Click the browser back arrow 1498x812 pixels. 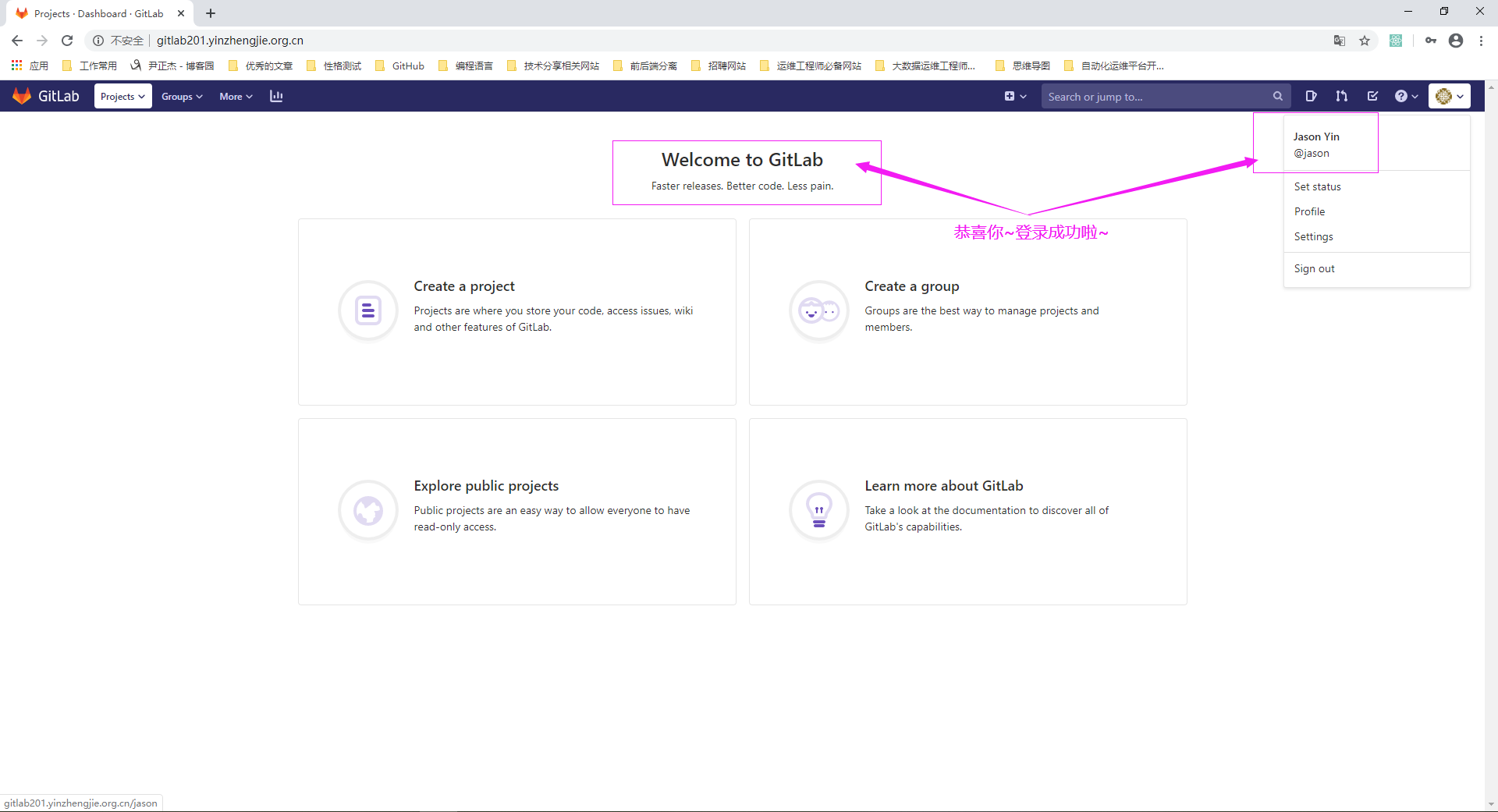[x=17, y=41]
